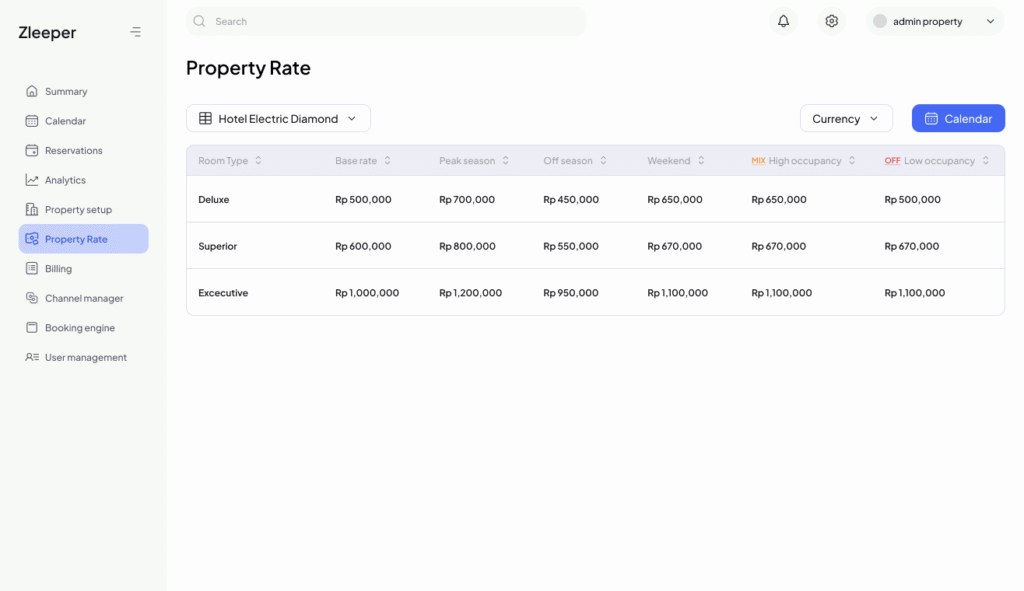Open Property setup menu item
The height and width of the screenshot is (591, 1024).
coord(78,210)
